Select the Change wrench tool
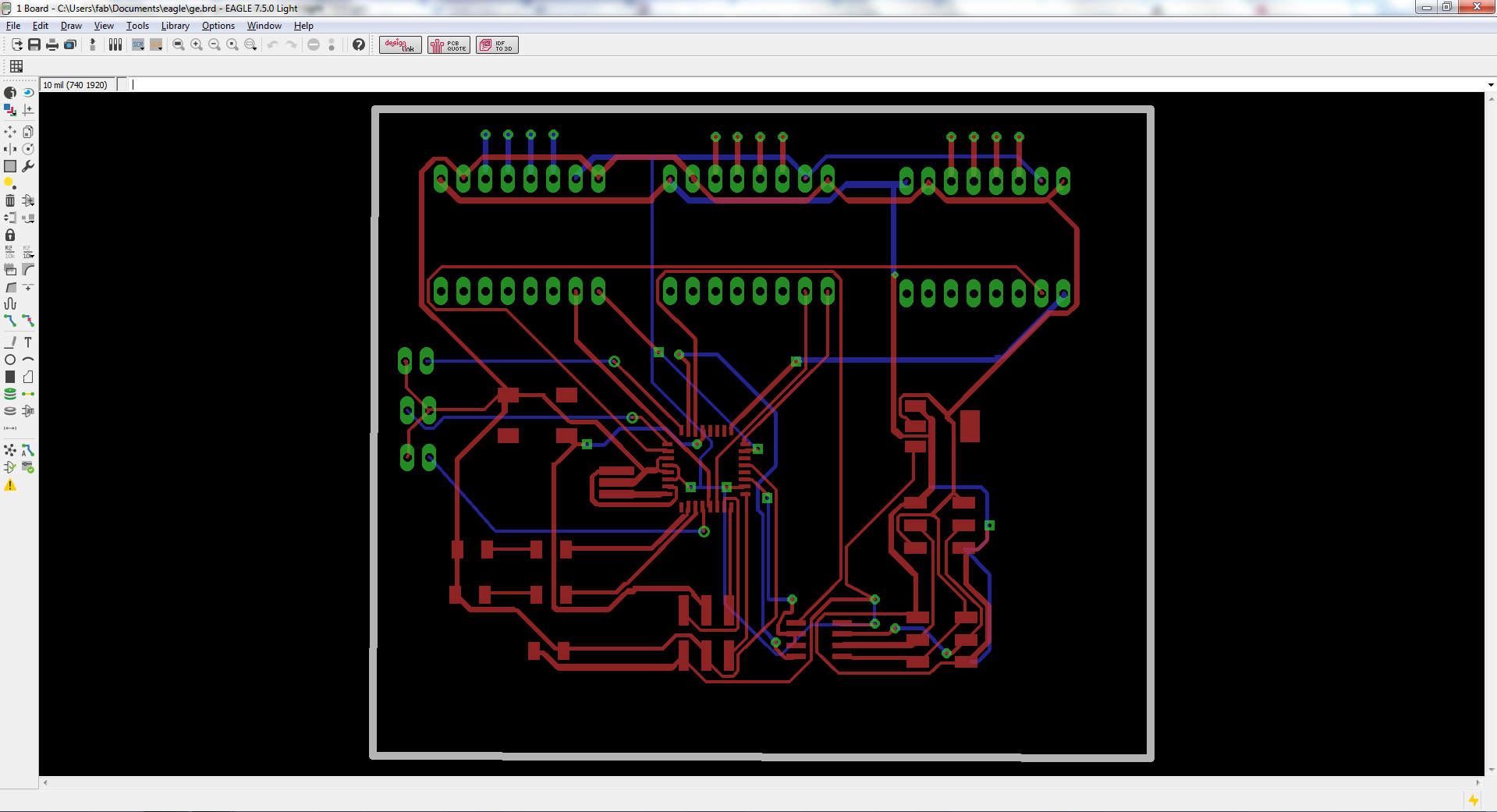Image resolution: width=1497 pixels, height=812 pixels. tap(28, 166)
